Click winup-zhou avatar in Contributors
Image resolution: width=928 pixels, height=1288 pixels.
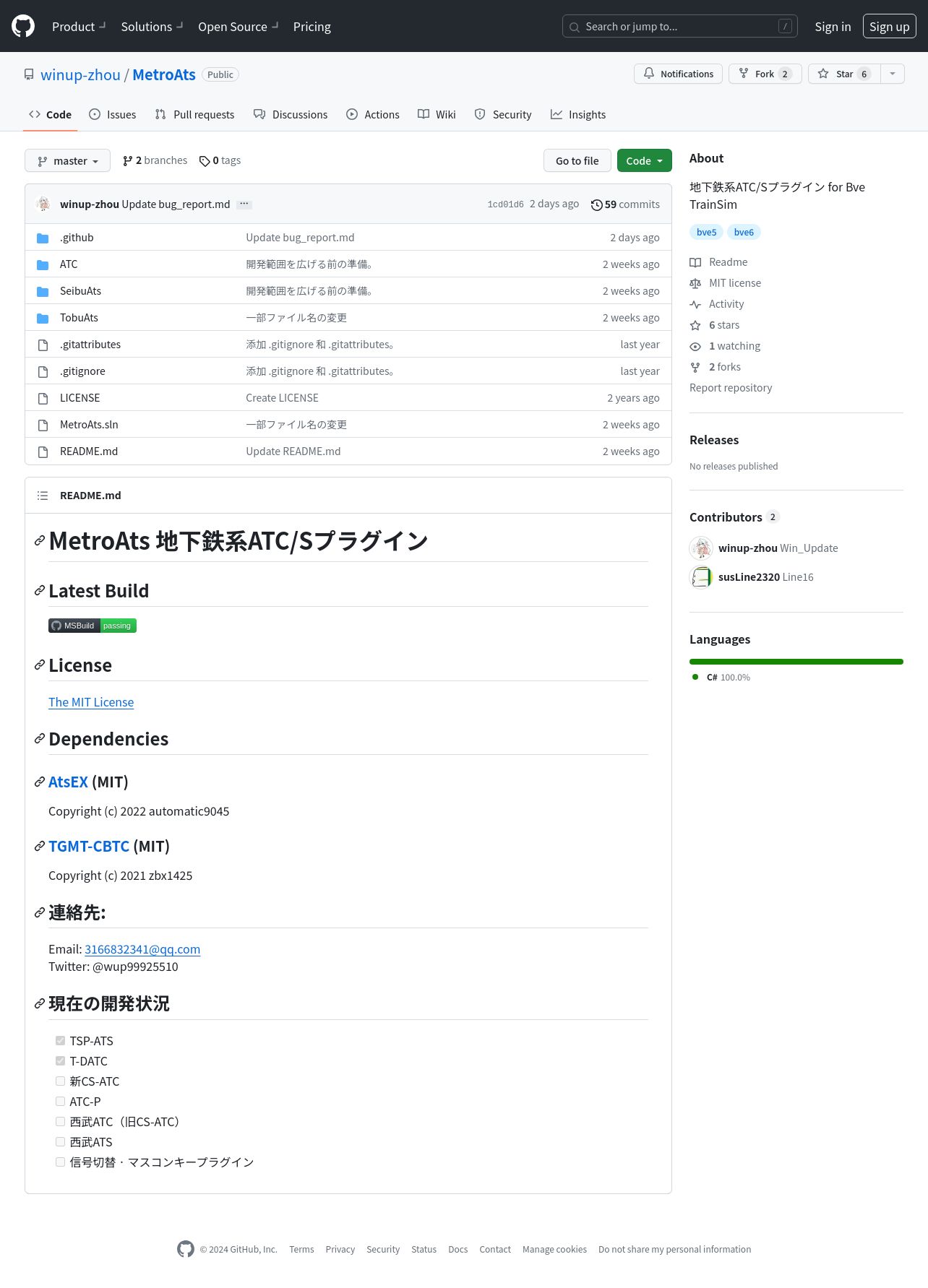pos(701,548)
